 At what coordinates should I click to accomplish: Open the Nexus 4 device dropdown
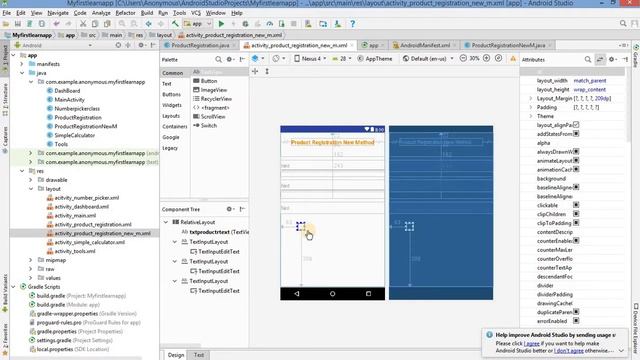coord(310,59)
